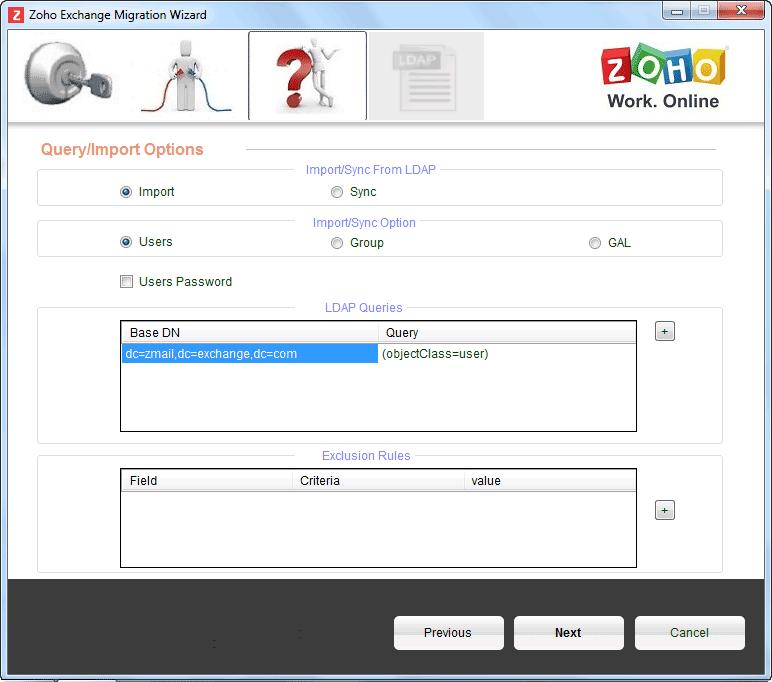Add a new LDAP query with plus button
The image size is (772, 682).
coord(665,332)
